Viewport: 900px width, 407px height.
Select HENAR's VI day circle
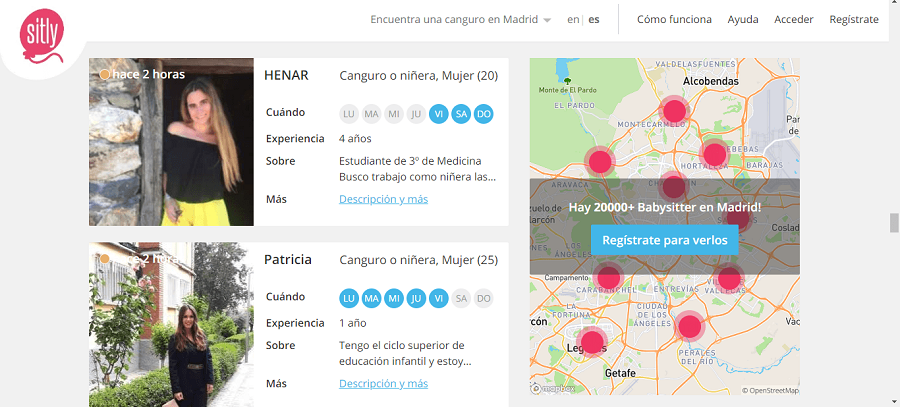tap(439, 114)
